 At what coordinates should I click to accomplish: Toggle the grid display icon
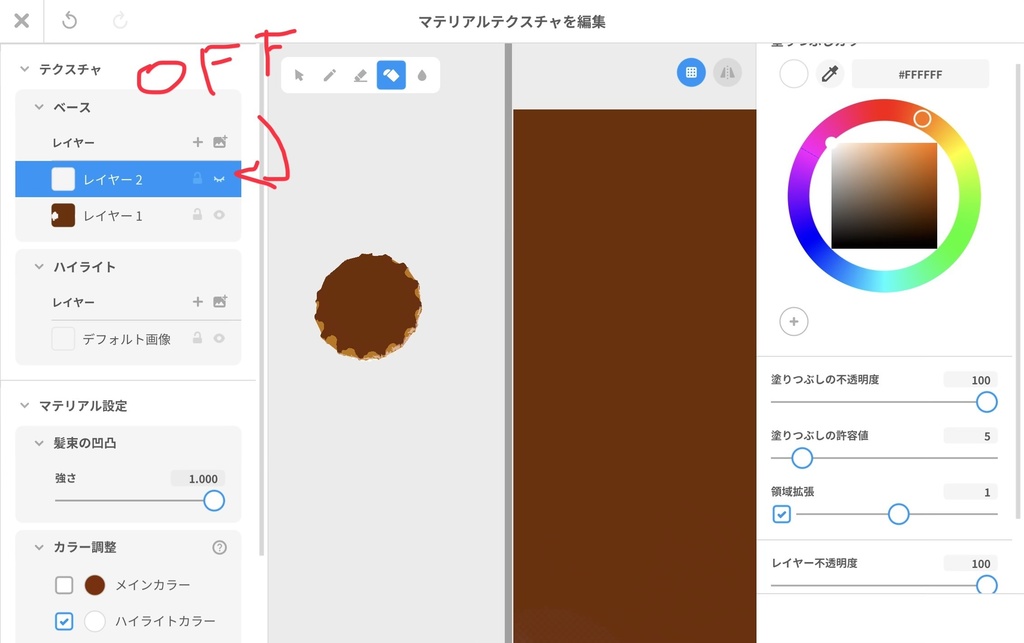pos(690,72)
